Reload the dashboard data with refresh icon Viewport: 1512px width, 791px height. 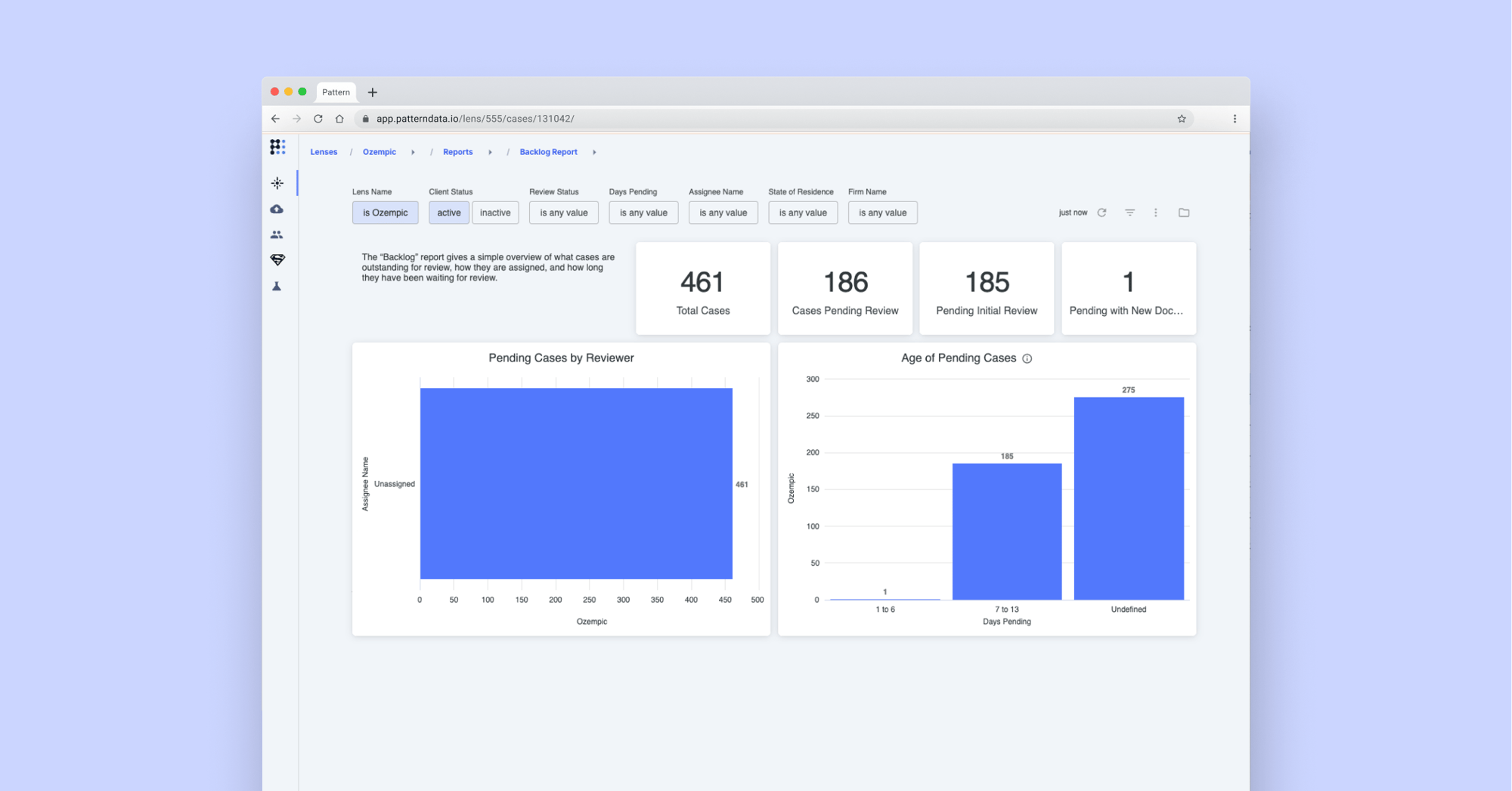1101,212
